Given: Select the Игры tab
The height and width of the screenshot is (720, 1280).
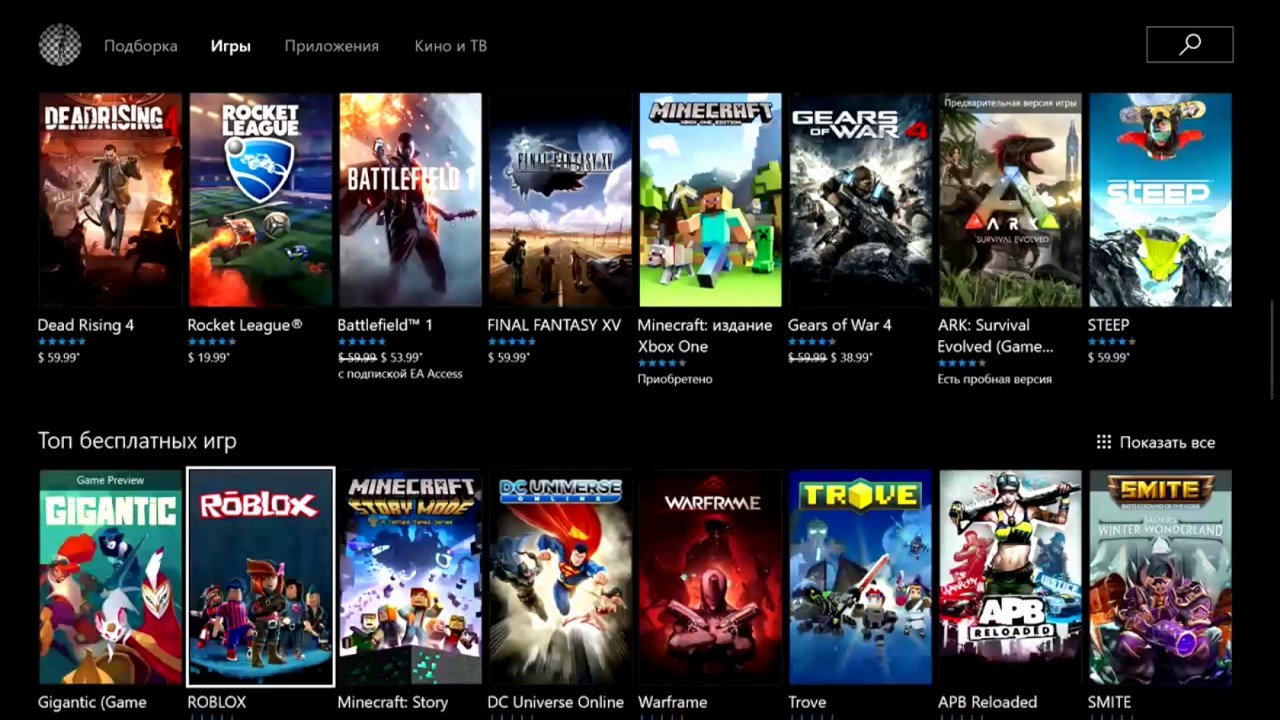Looking at the screenshot, I should coord(231,46).
